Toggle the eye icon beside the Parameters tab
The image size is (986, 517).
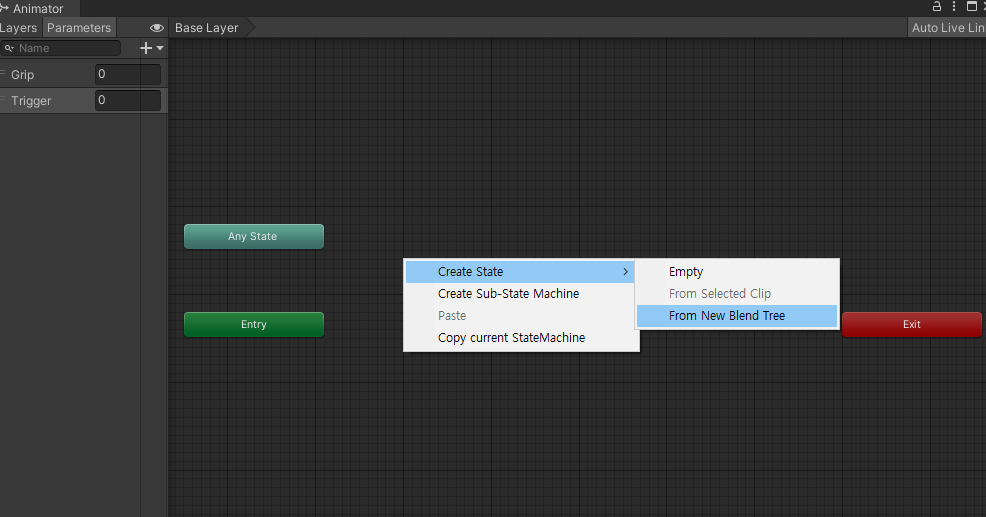click(x=157, y=28)
